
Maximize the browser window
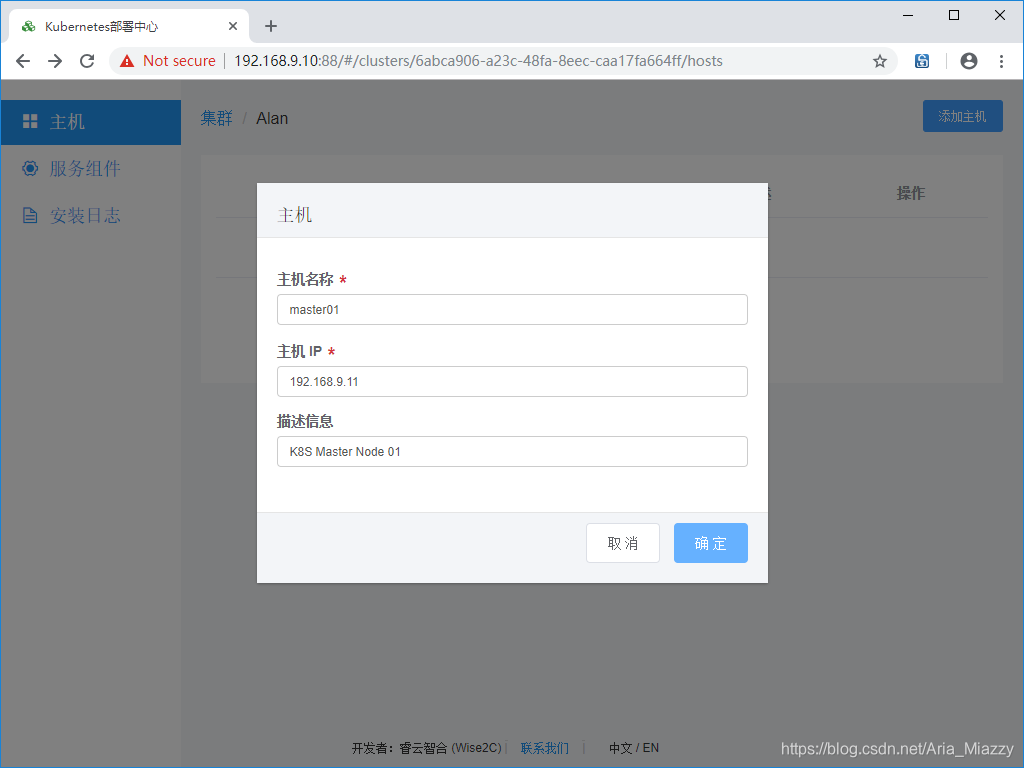click(x=953, y=15)
